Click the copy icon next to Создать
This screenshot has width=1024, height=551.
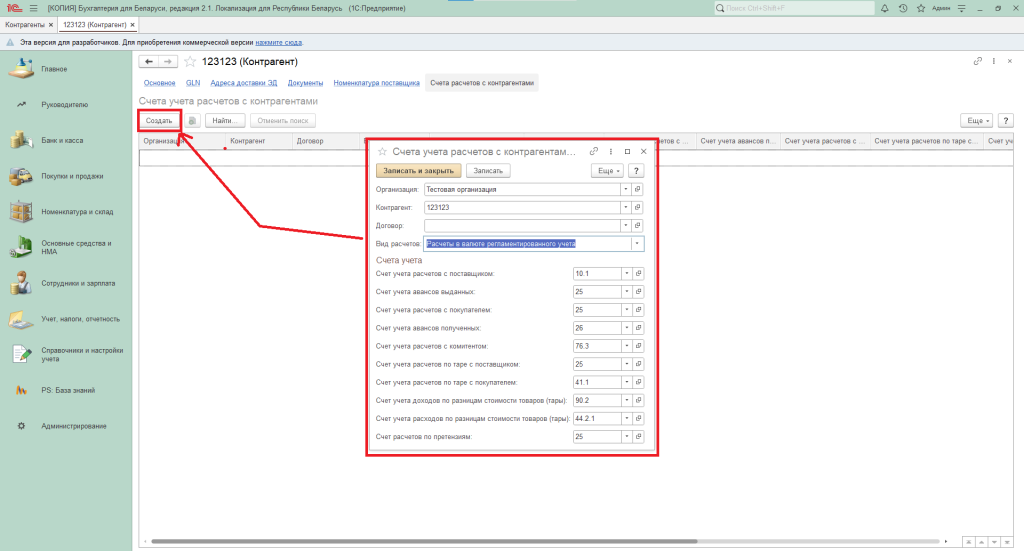[x=193, y=120]
